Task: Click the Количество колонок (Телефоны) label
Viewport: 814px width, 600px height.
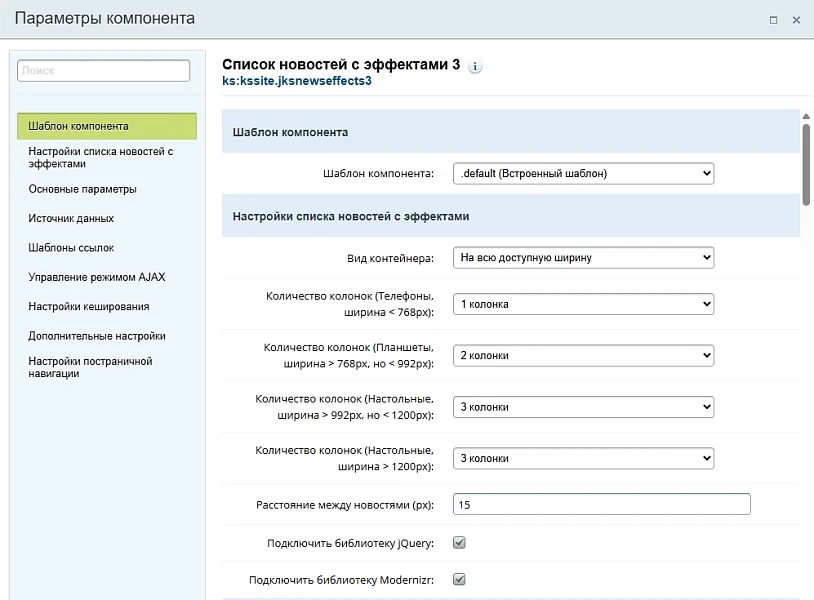Action: pos(350,304)
